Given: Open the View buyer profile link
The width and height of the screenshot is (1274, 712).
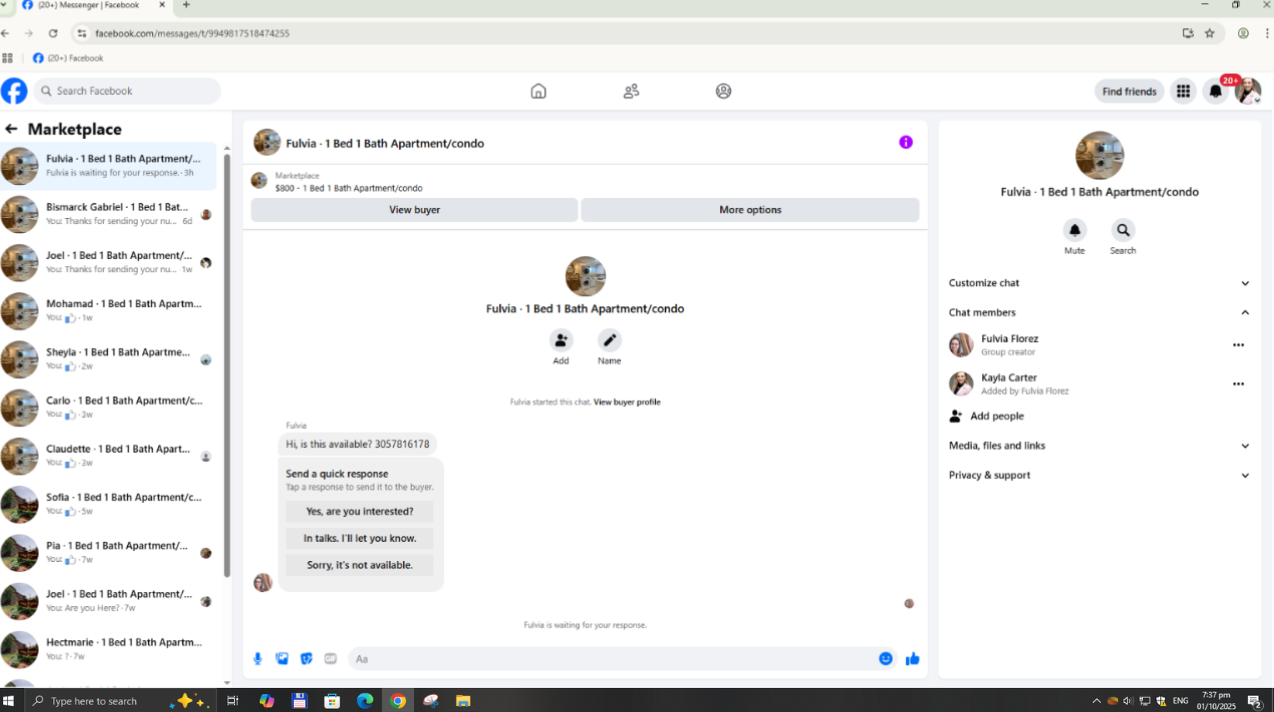Looking at the screenshot, I should 627,402.
